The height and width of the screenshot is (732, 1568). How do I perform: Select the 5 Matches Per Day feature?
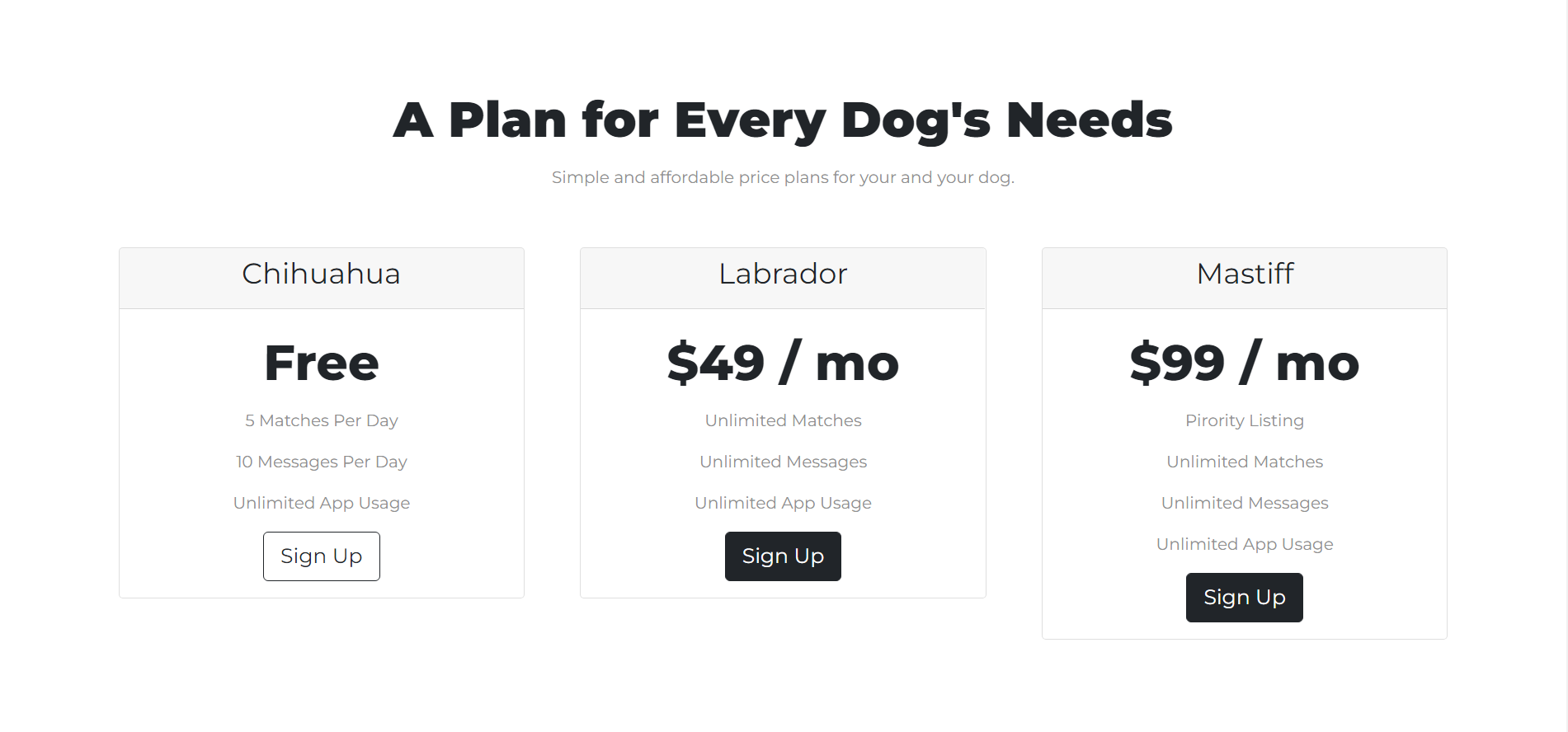click(x=321, y=420)
